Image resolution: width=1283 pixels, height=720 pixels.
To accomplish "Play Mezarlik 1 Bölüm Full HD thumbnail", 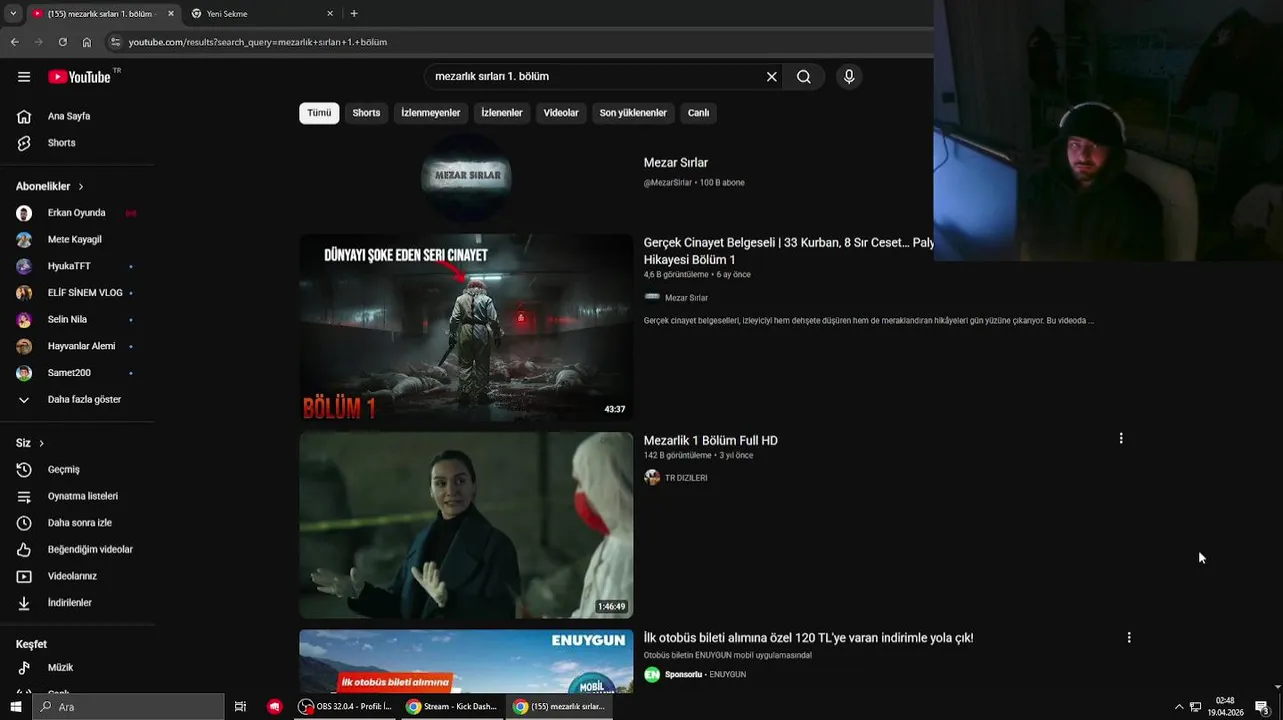I will pyautogui.click(x=466, y=525).
